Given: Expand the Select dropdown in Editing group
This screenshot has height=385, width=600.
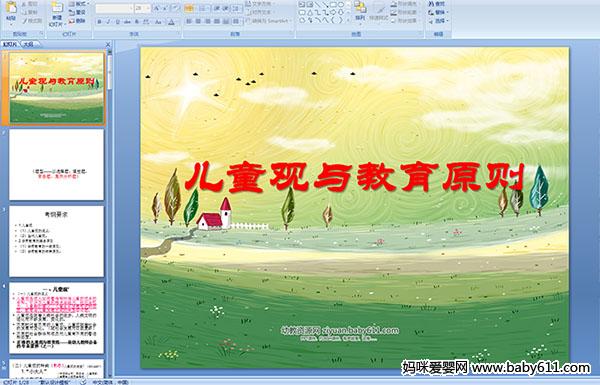Looking at the screenshot, I should tap(438, 21).
